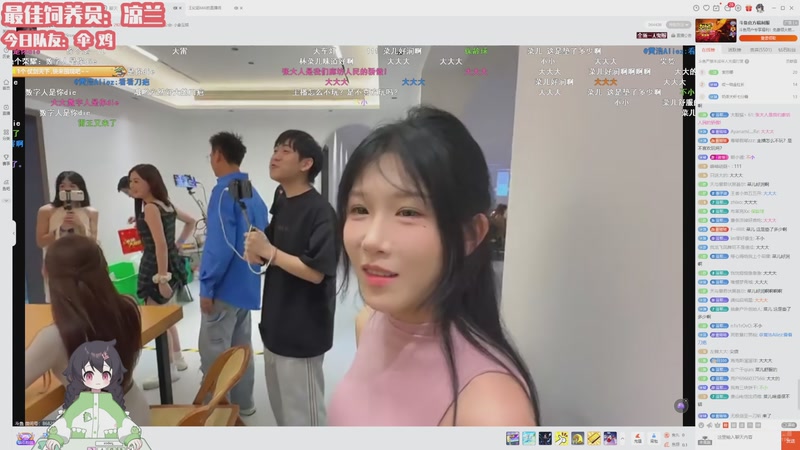
Task: Send the gold bar gift
Action: point(594,438)
